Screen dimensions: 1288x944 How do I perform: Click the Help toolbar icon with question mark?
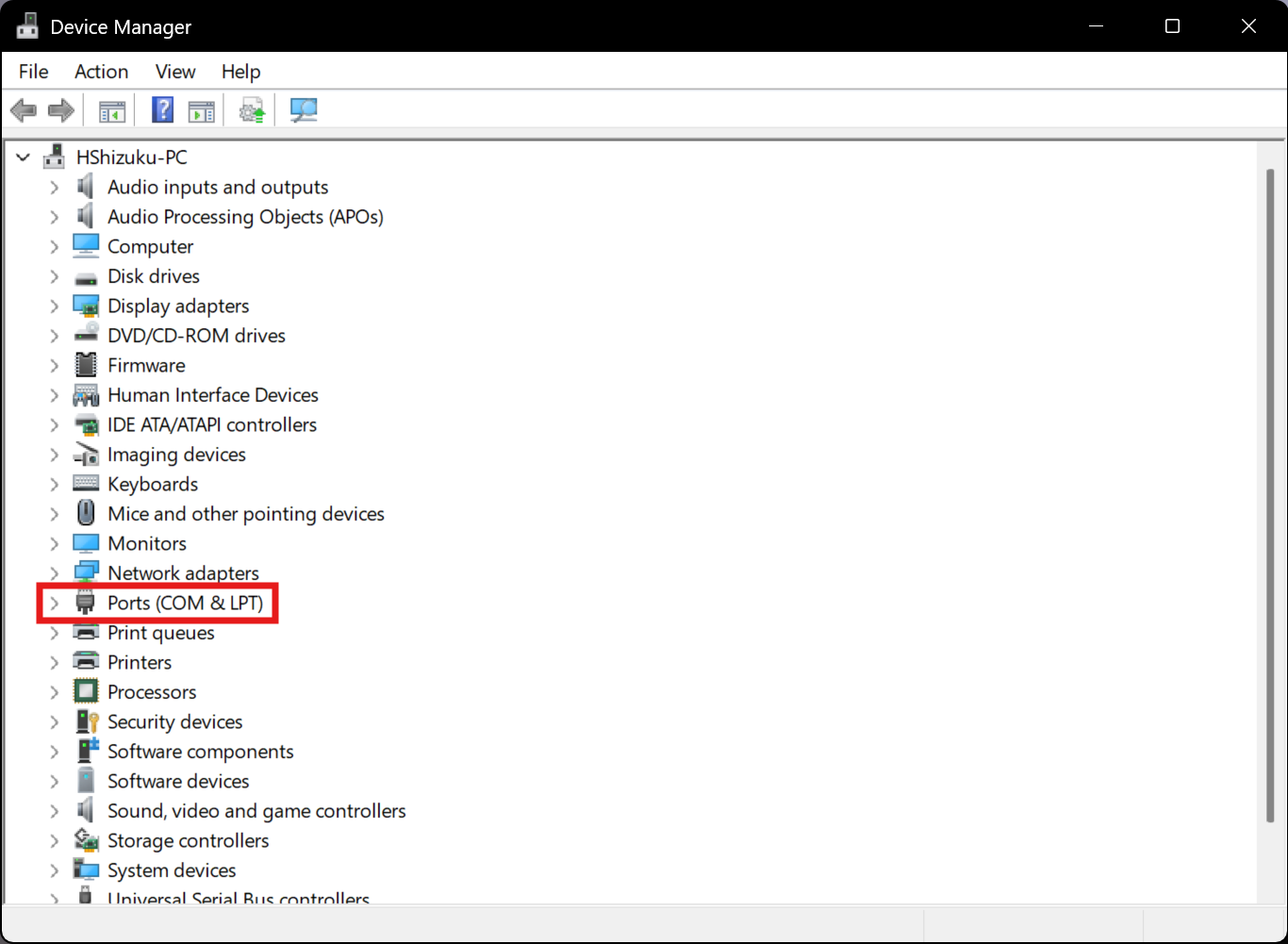tap(162, 110)
